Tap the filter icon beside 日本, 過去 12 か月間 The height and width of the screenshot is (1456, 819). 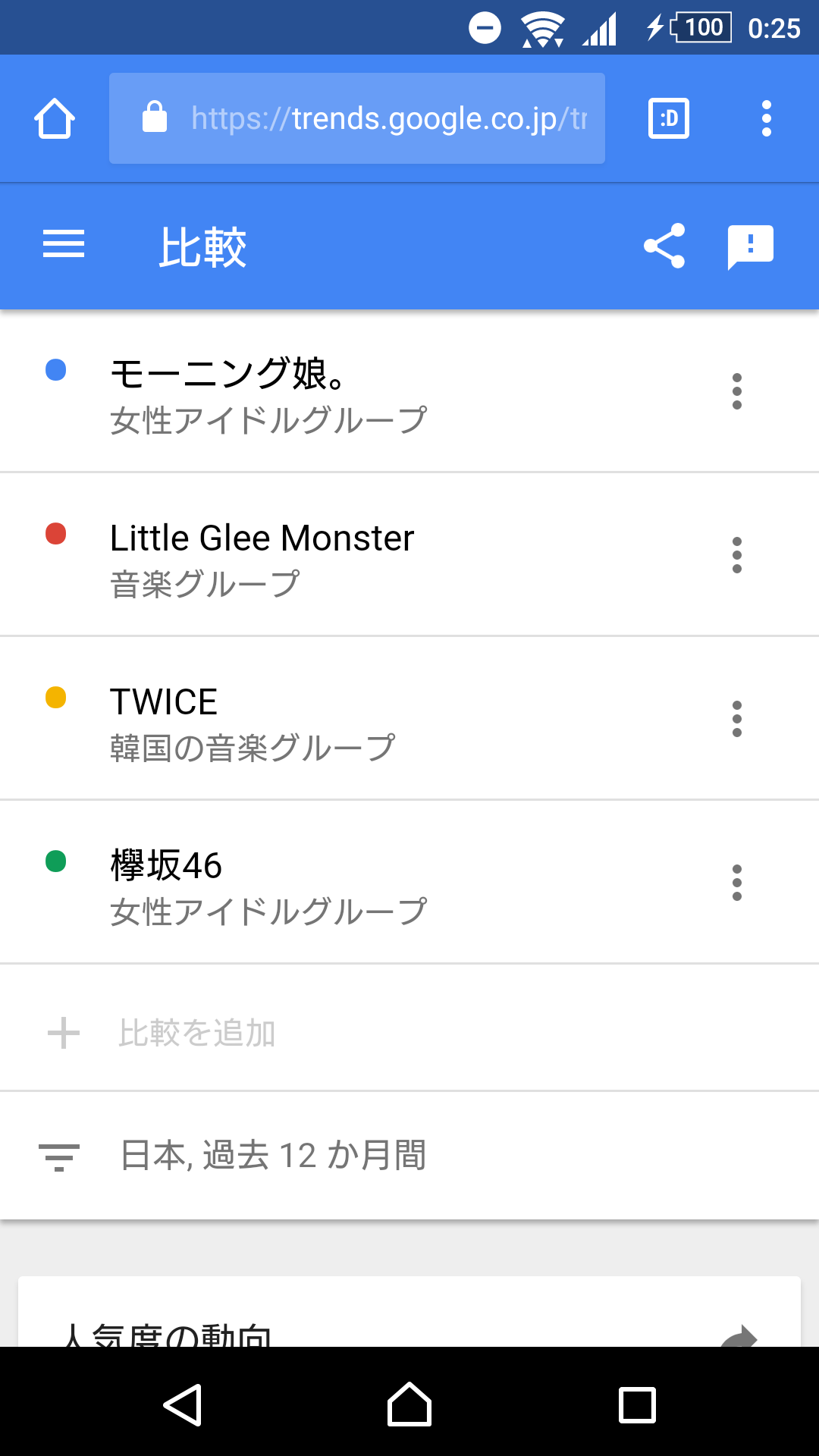(x=59, y=1157)
